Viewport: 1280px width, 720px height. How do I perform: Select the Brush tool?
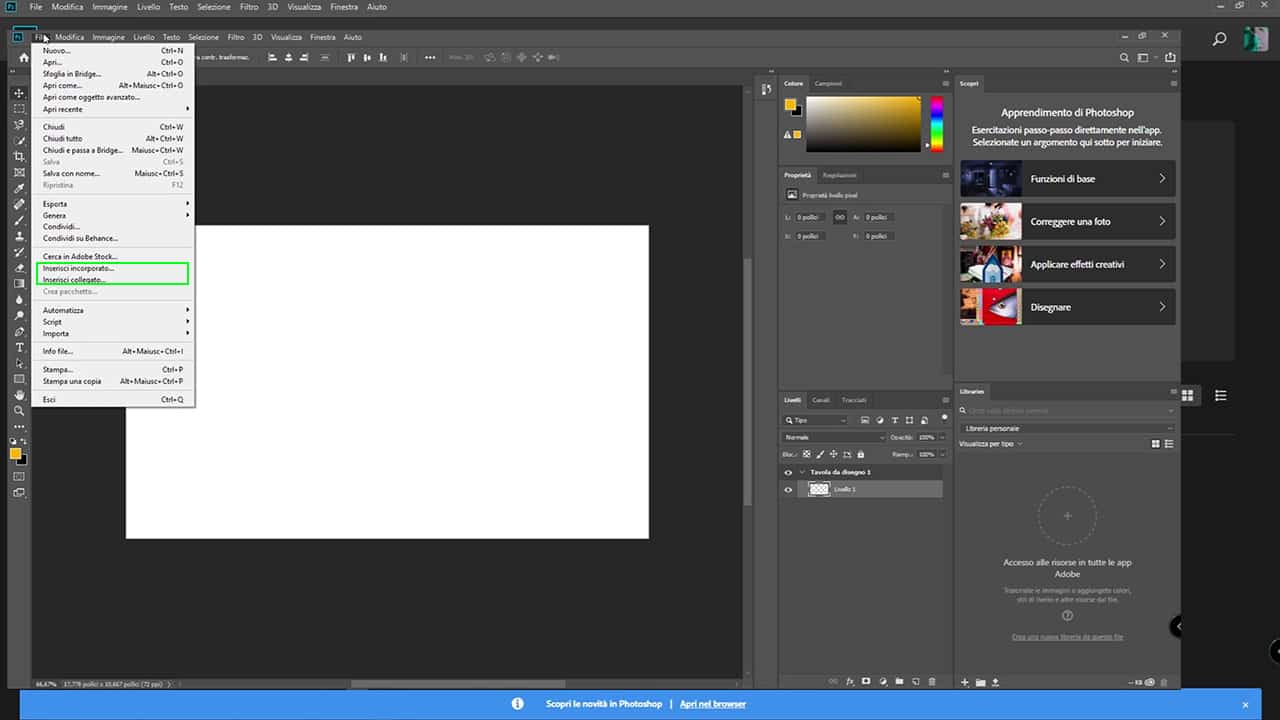point(19,220)
